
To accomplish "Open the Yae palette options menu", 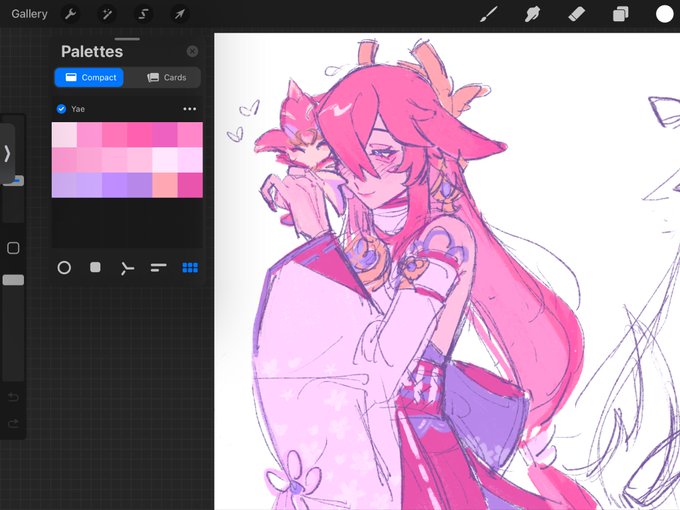I will pyautogui.click(x=190, y=109).
